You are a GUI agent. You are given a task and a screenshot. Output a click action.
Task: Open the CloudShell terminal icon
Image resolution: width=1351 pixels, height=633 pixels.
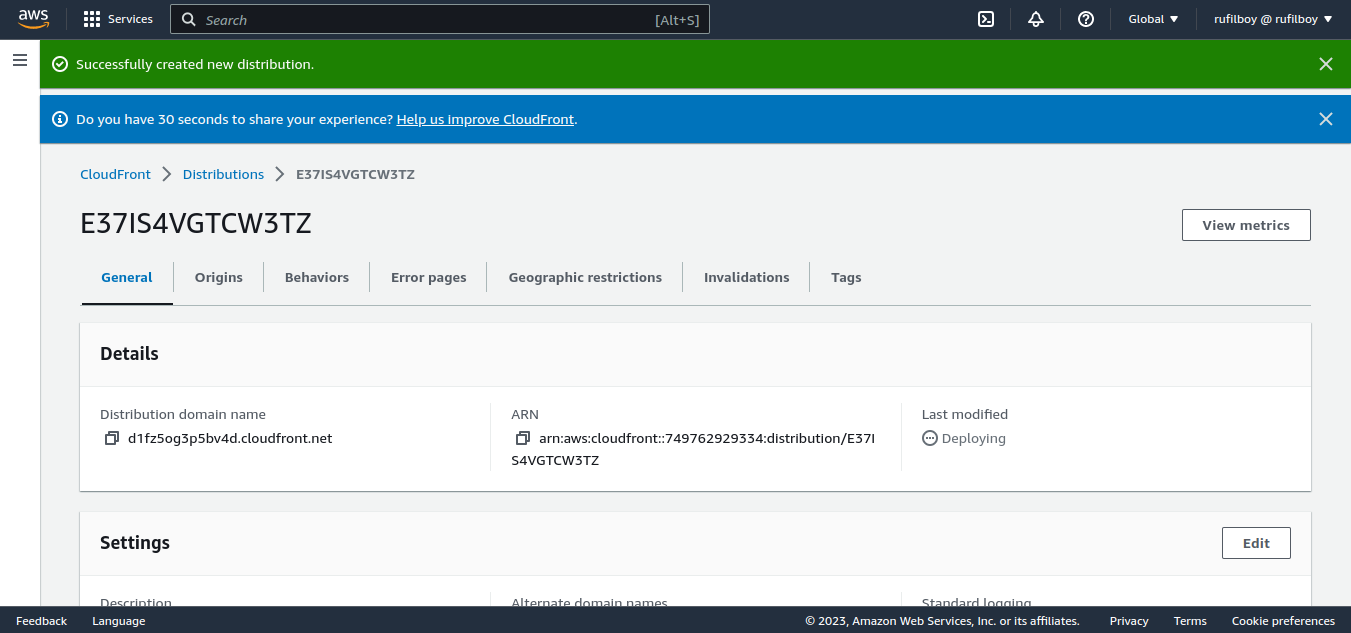tap(986, 19)
